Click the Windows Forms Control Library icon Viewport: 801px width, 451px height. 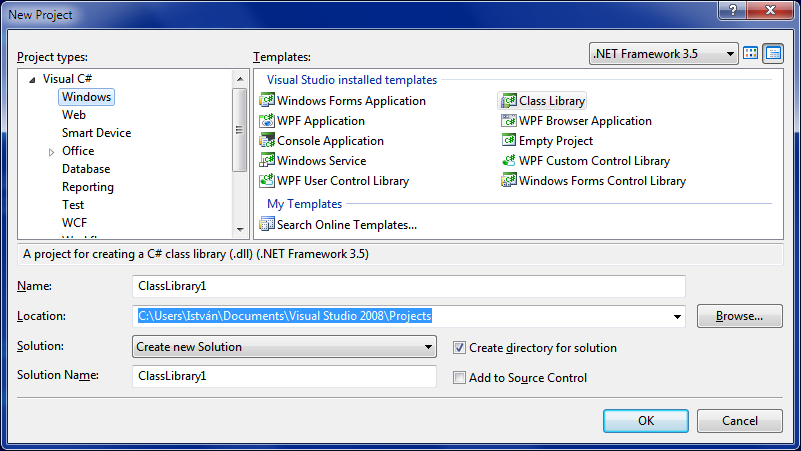click(508, 180)
